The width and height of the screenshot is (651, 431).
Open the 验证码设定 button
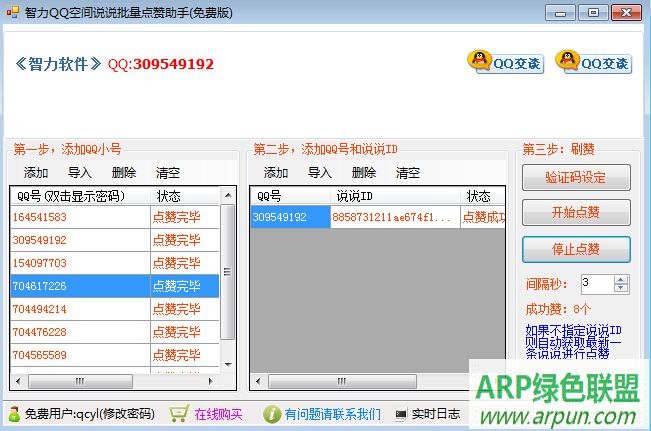click(x=576, y=178)
